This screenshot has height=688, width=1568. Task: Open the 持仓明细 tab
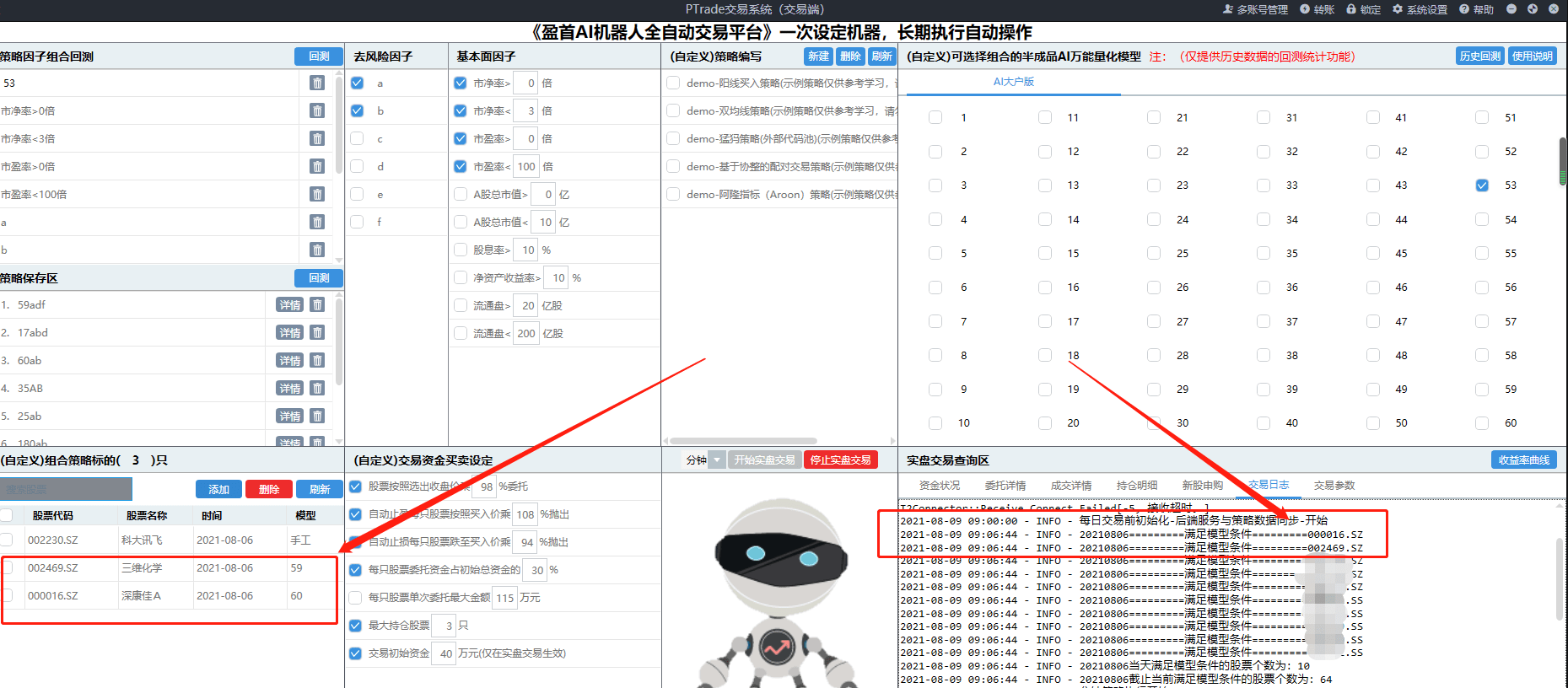[1136, 486]
